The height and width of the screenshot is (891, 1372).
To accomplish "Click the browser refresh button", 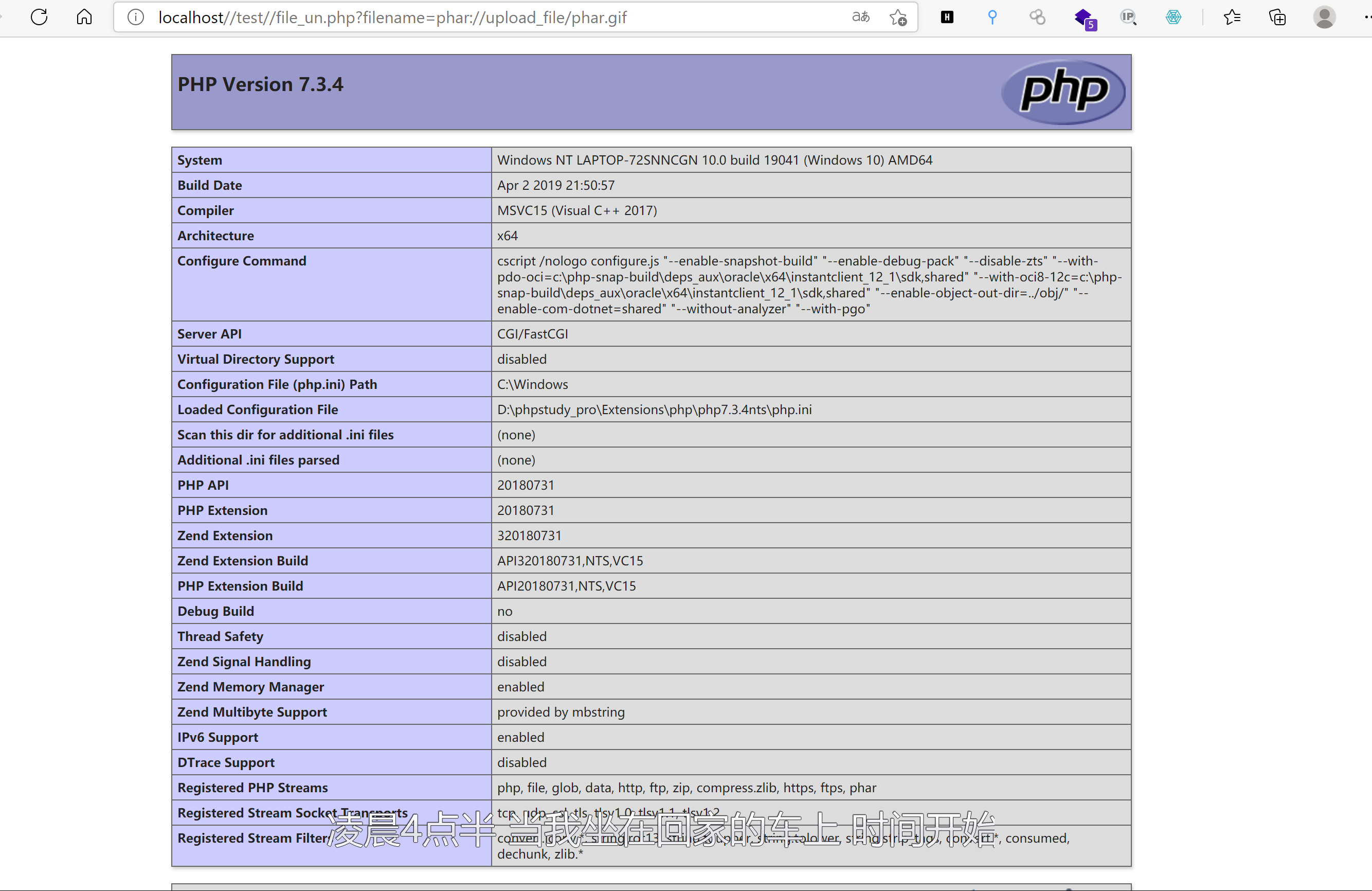I will 39,17.
